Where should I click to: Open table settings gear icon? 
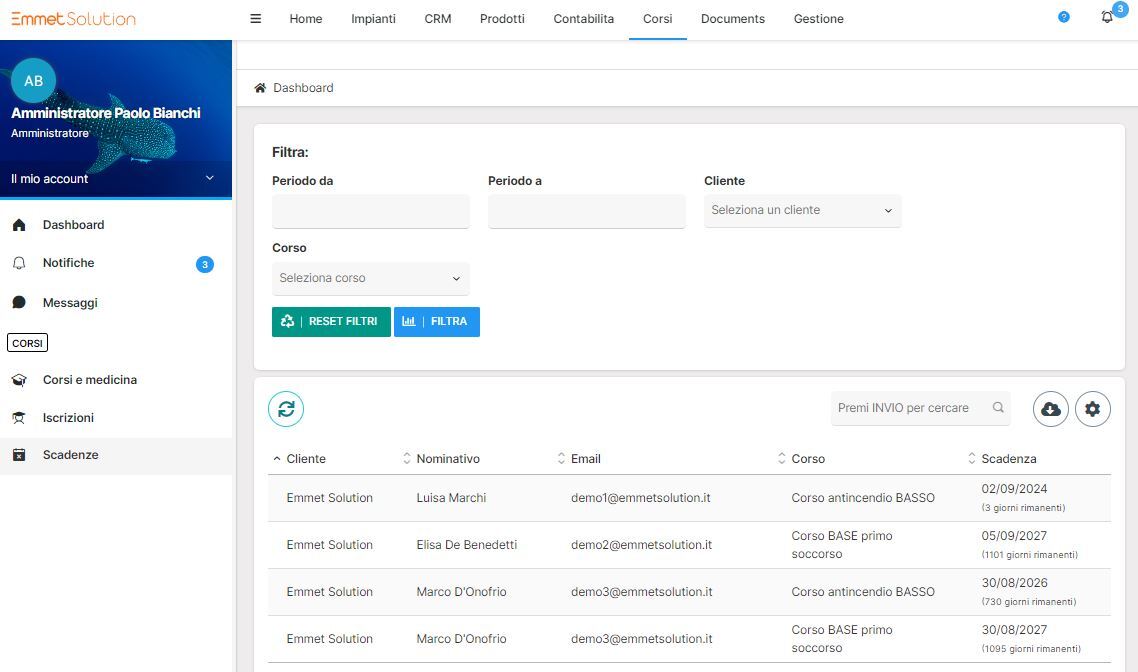[1092, 409]
